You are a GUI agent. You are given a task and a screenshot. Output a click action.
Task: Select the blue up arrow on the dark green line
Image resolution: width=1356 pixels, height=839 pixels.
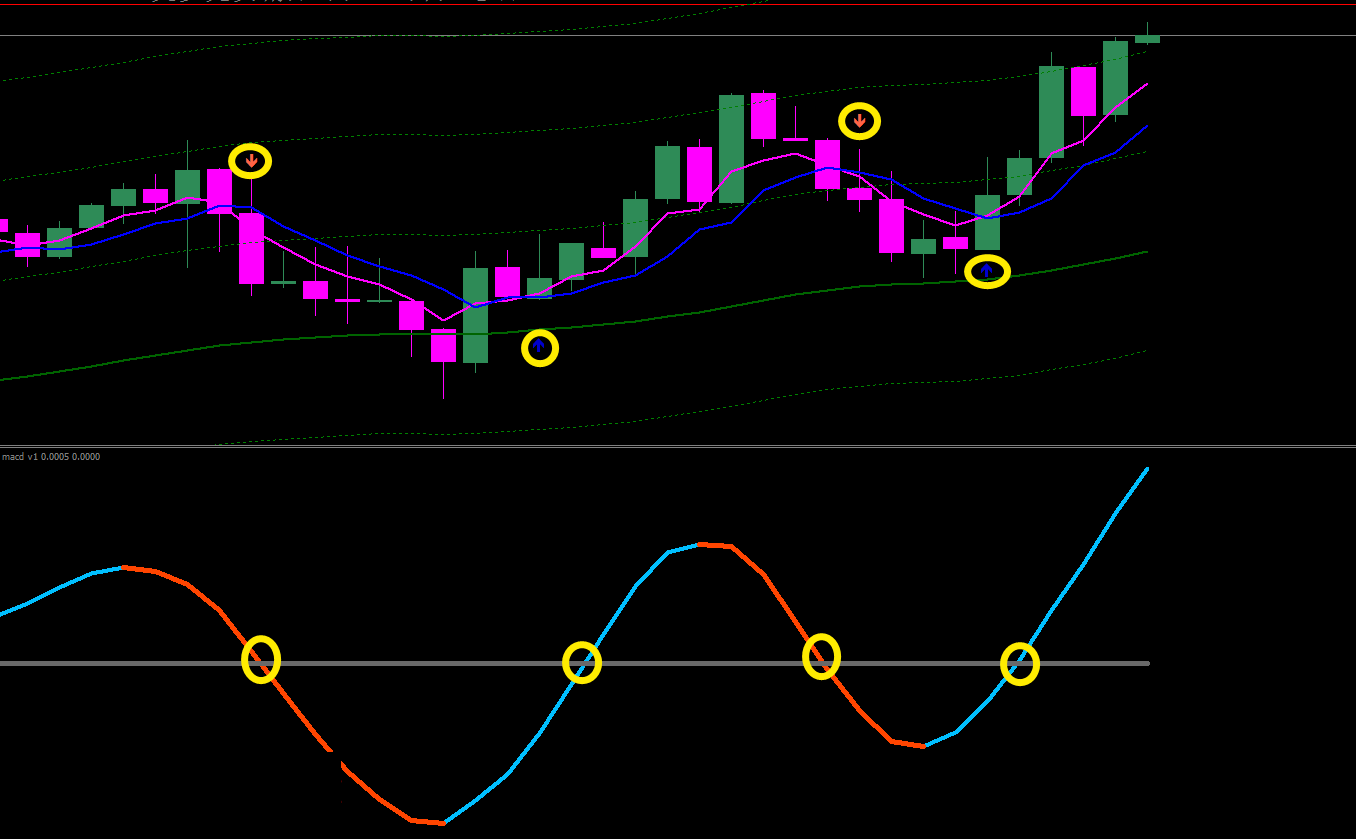pos(987,270)
